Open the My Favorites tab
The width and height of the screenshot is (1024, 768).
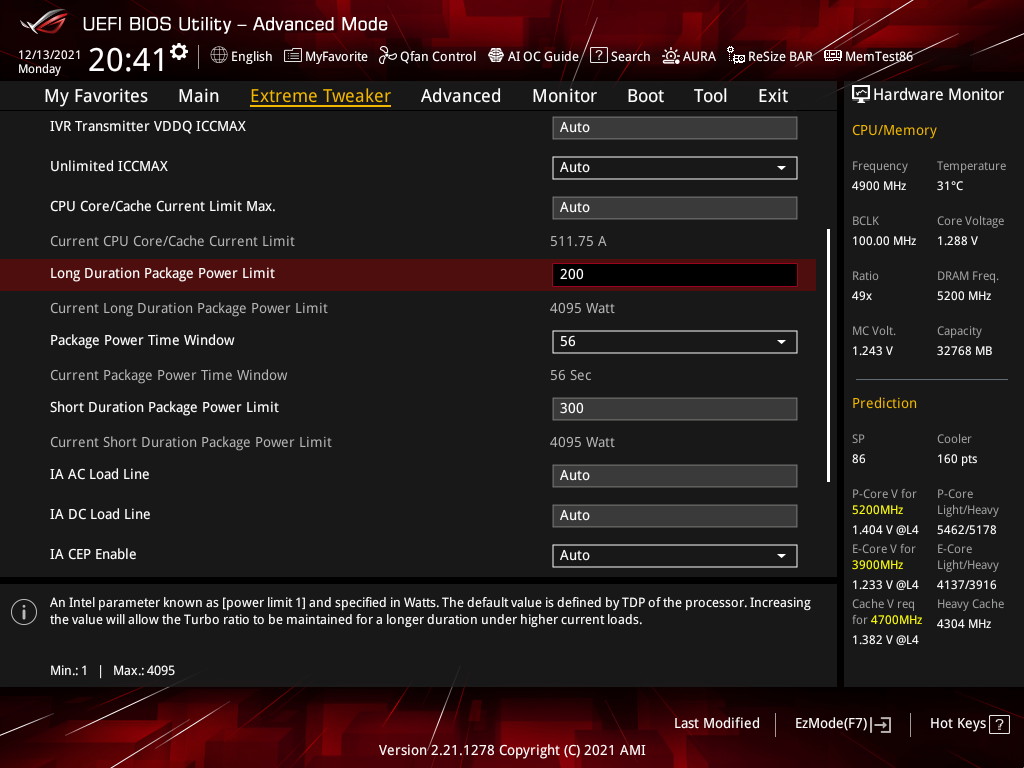[x=96, y=96]
